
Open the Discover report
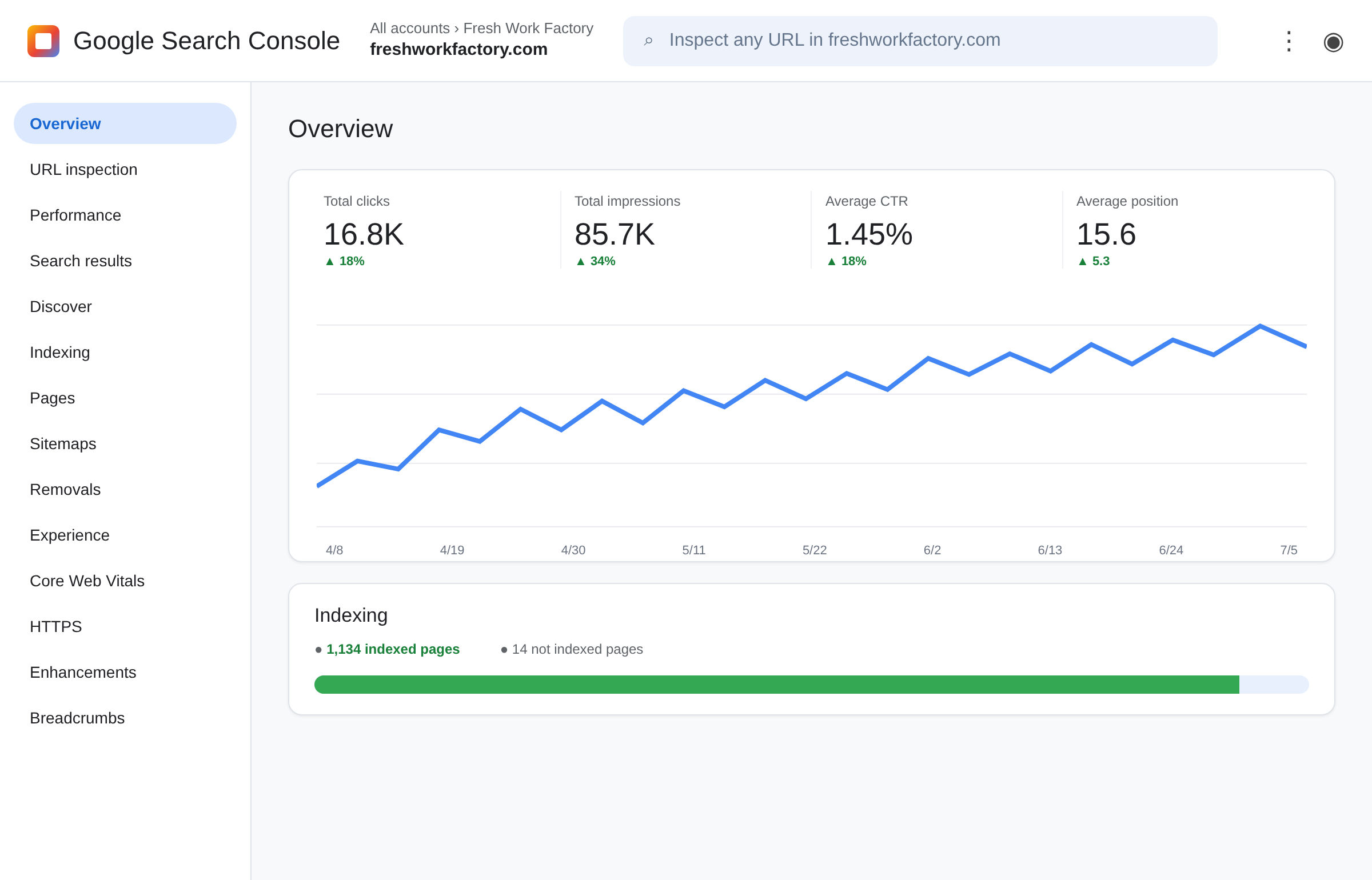(125, 306)
